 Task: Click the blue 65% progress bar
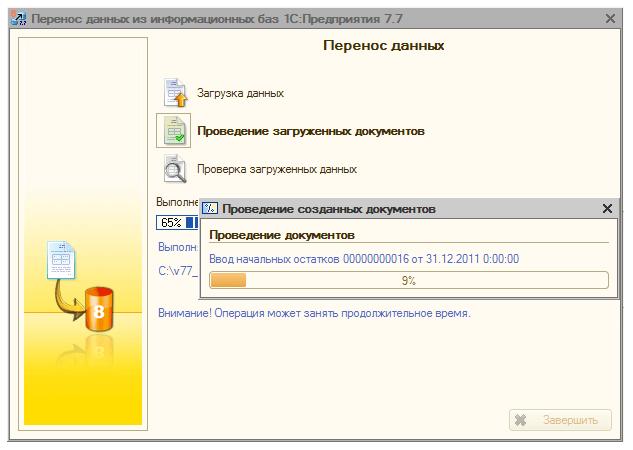177,222
